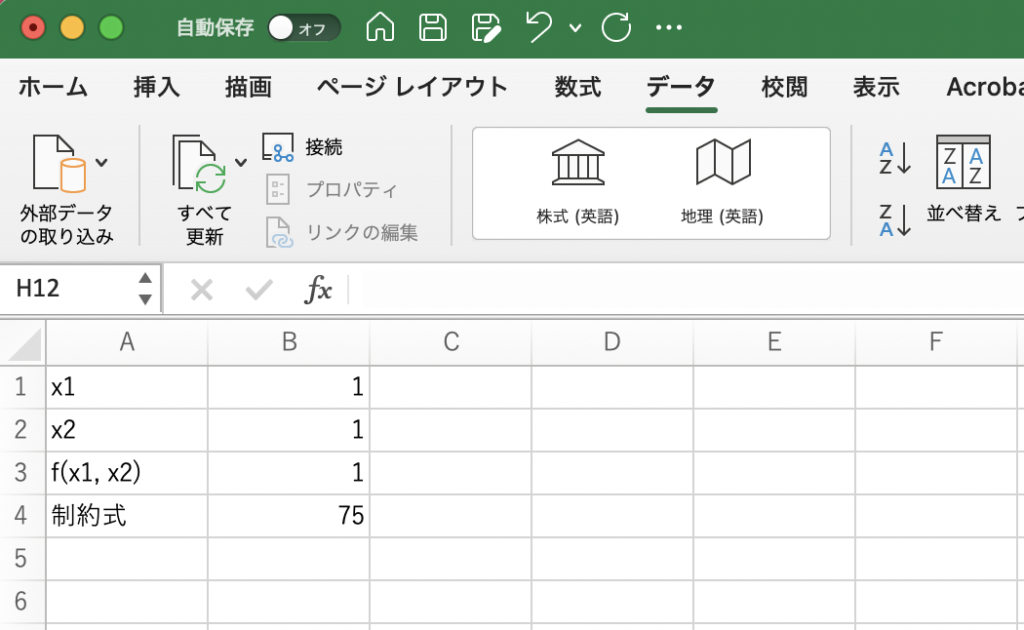Click the リンクの編集 icon
1024x630 pixels.
279,232
